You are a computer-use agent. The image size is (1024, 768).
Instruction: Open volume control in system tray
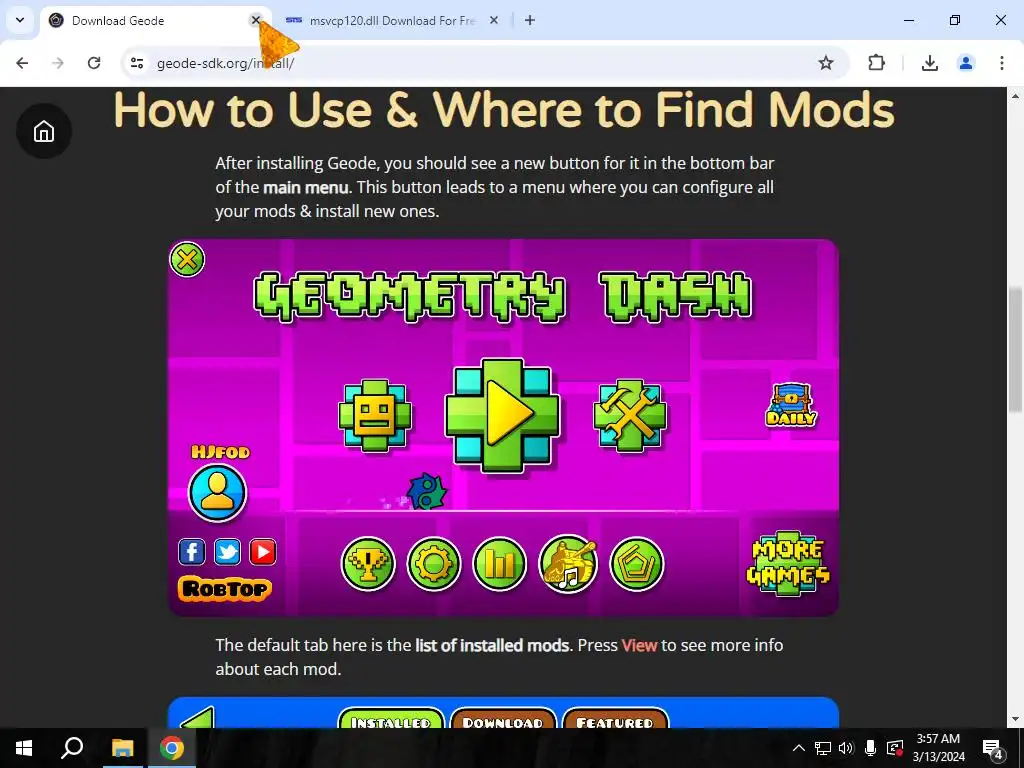[x=846, y=748]
